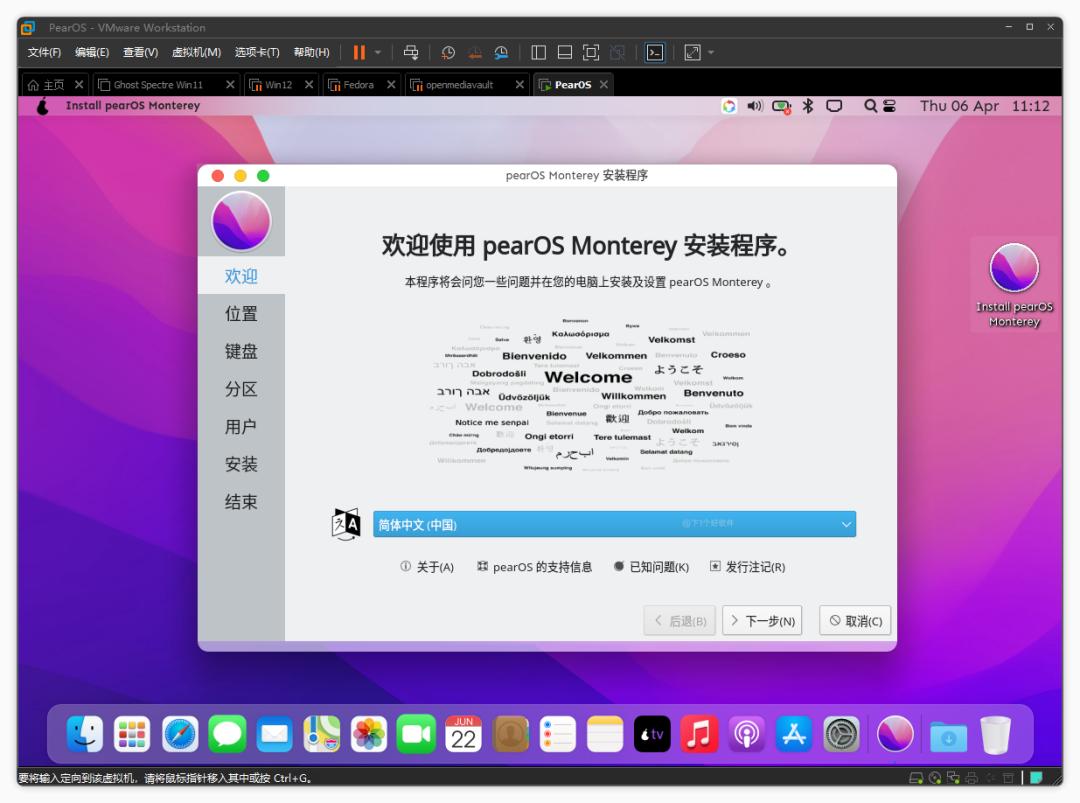Open the language selection combo box
1080x803 pixels.
click(614, 523)
